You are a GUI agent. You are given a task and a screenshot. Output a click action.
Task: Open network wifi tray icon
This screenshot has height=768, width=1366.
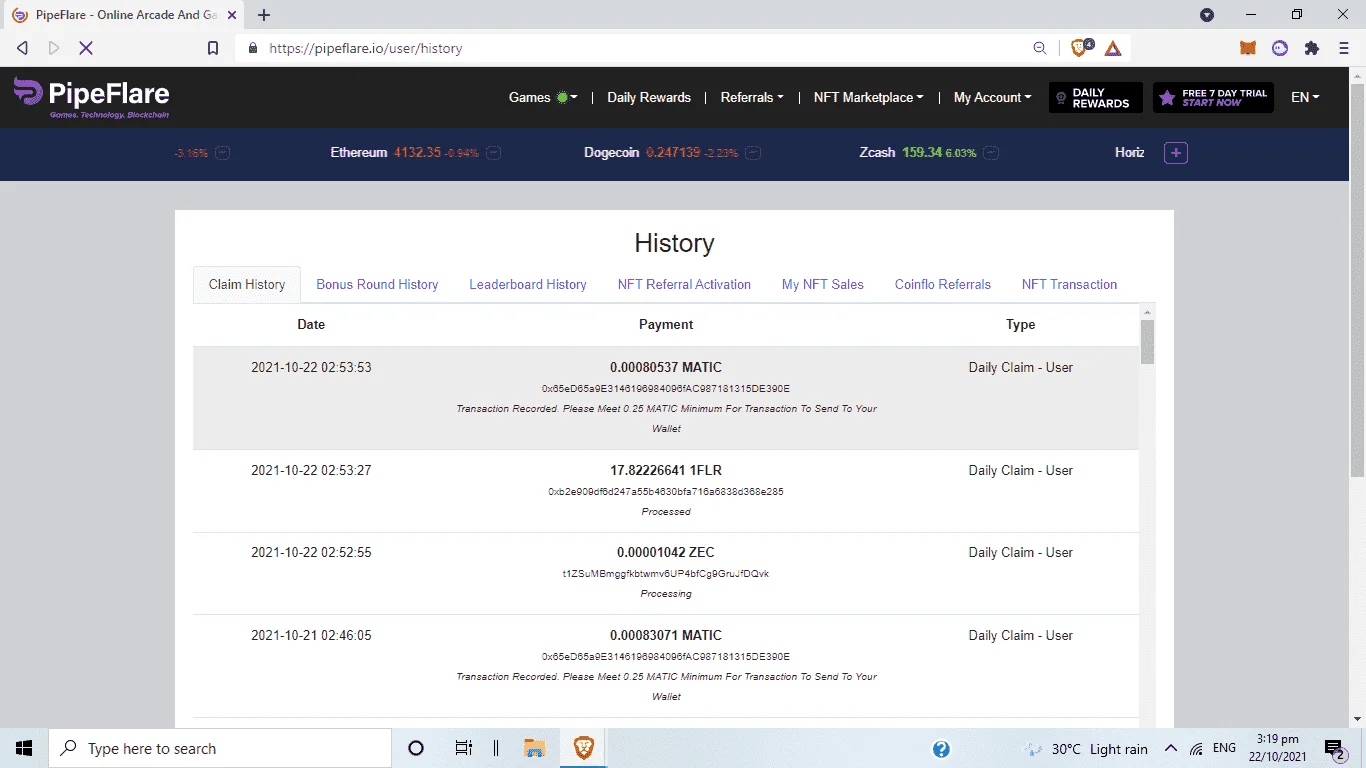click(x=1196, y=749)
